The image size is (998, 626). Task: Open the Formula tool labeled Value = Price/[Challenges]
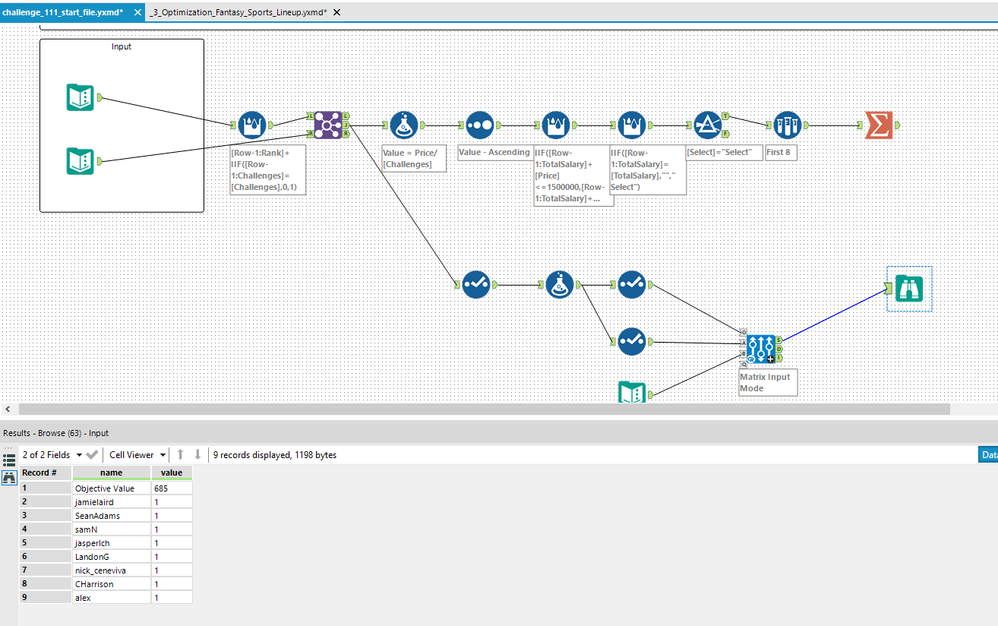click(x=404, y=125)
